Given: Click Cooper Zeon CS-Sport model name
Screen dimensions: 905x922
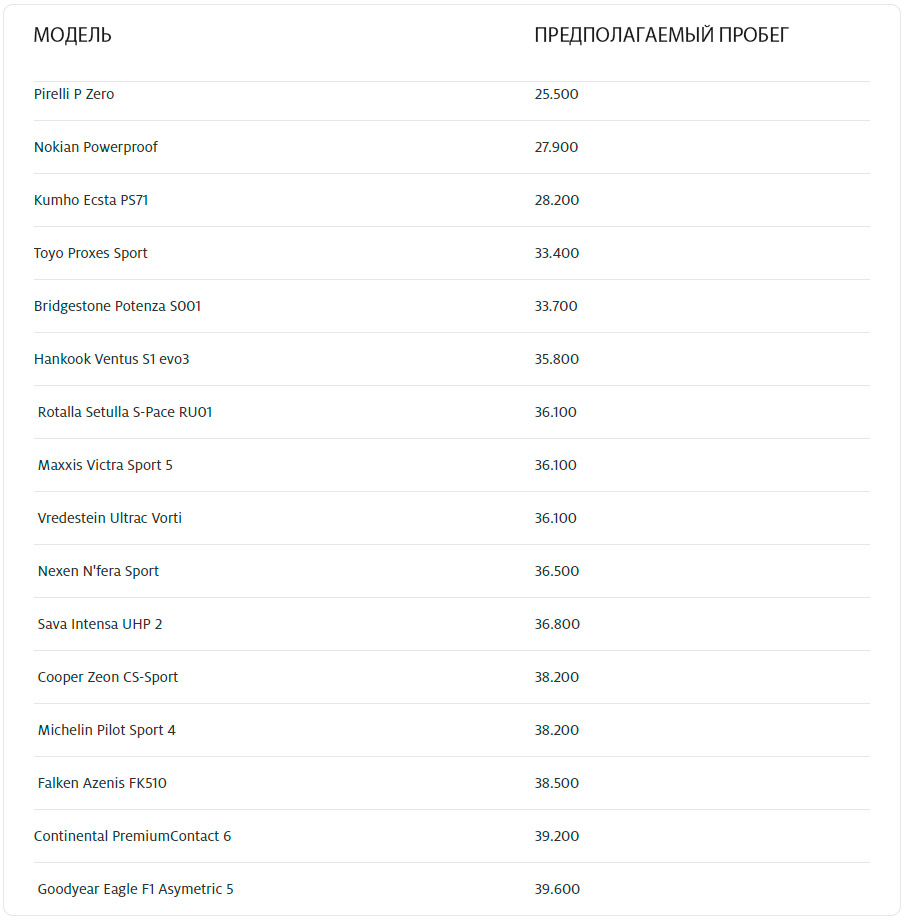Looking at the screenshot, I should [x=108, y=677].
